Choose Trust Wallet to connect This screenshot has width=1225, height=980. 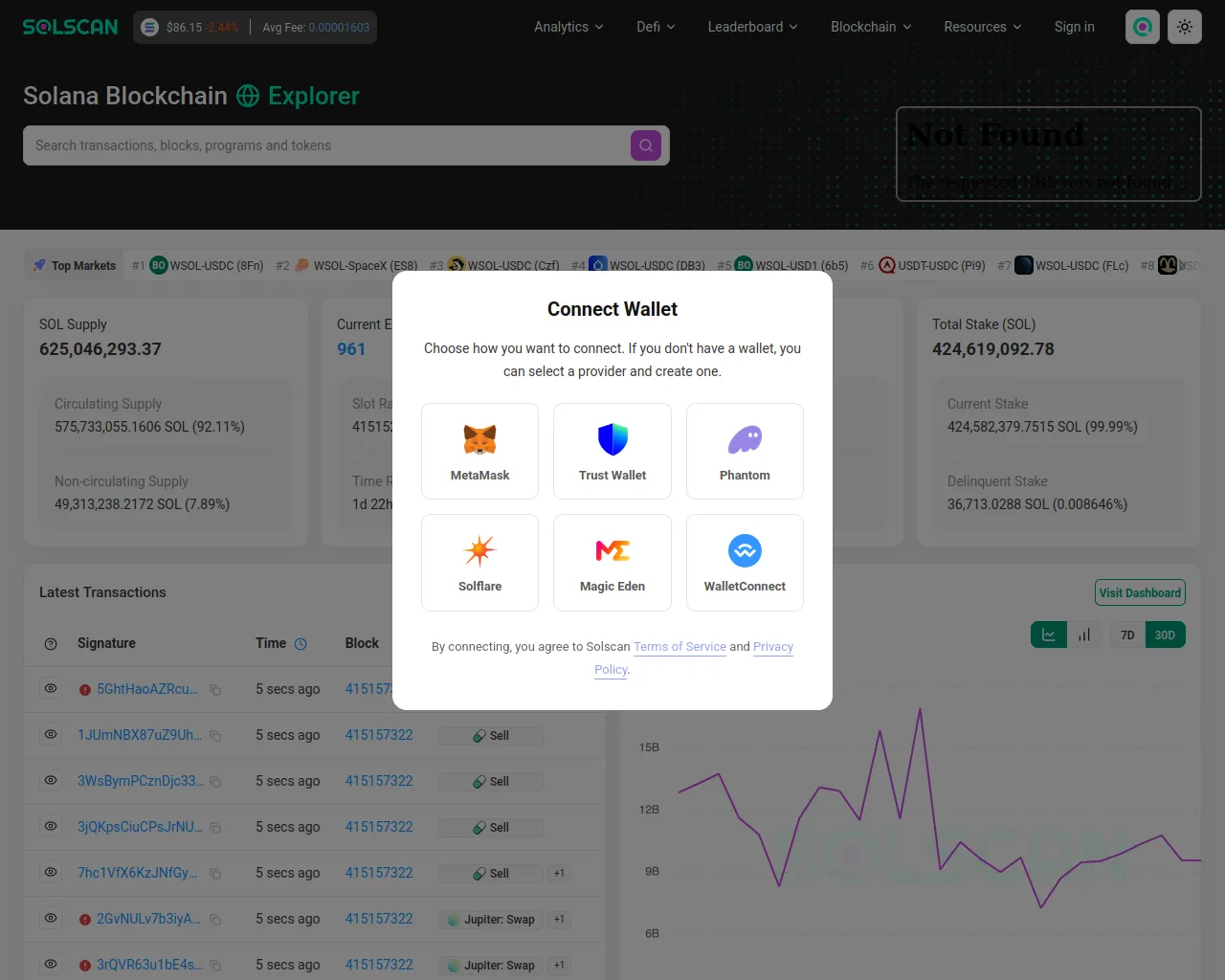click(x=612, y=451)
